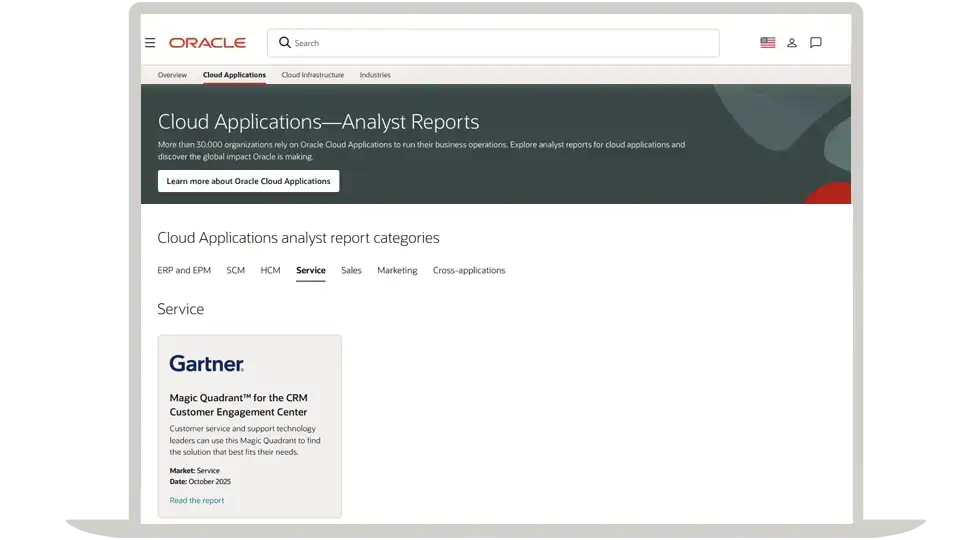This screenshot has width=960, height=540.
Task: Click the 'Service' section heading
Action: [x=181, y=309]
